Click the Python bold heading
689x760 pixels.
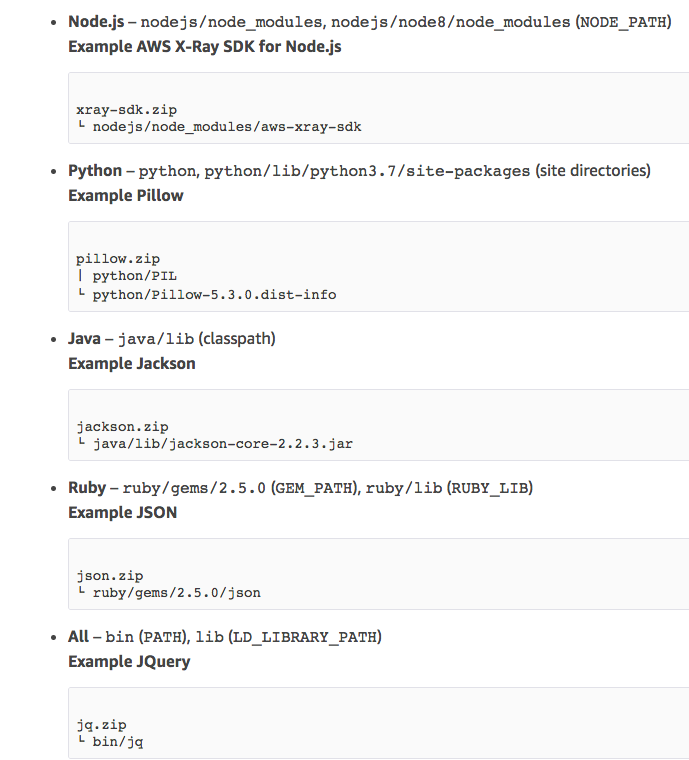(x=95, y=171)
